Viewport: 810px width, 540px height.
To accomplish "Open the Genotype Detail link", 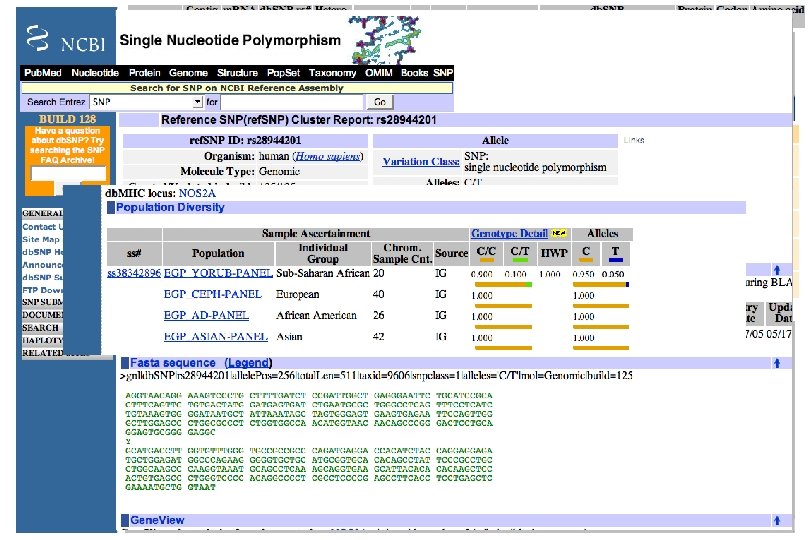I will [509, 234].
